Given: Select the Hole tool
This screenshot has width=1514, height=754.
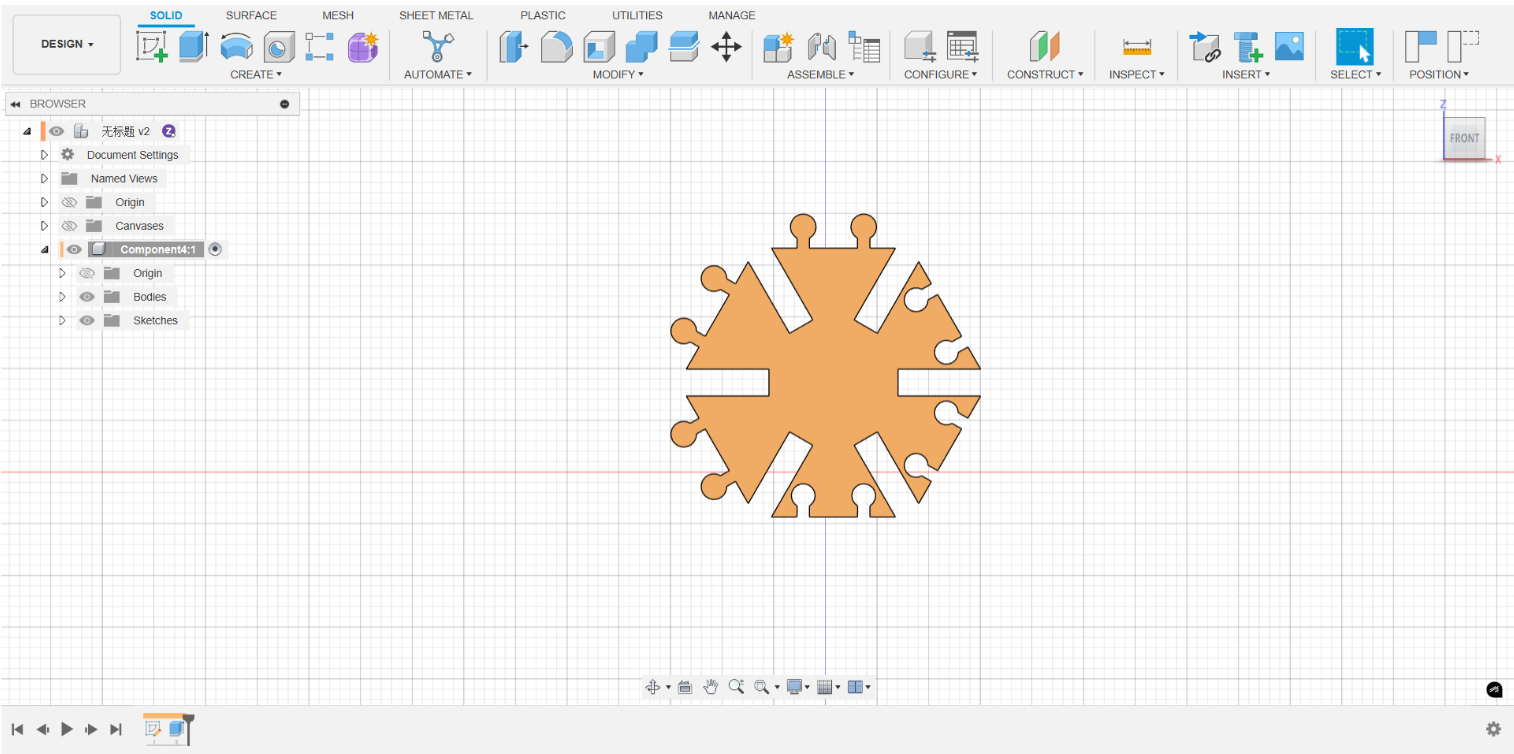Looking at the screenshot, I should 279,46.
